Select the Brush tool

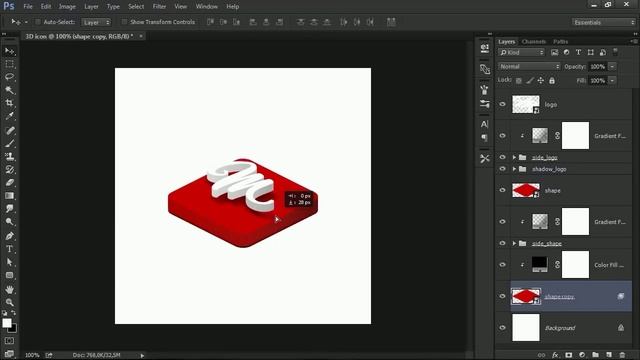point(9,144)
